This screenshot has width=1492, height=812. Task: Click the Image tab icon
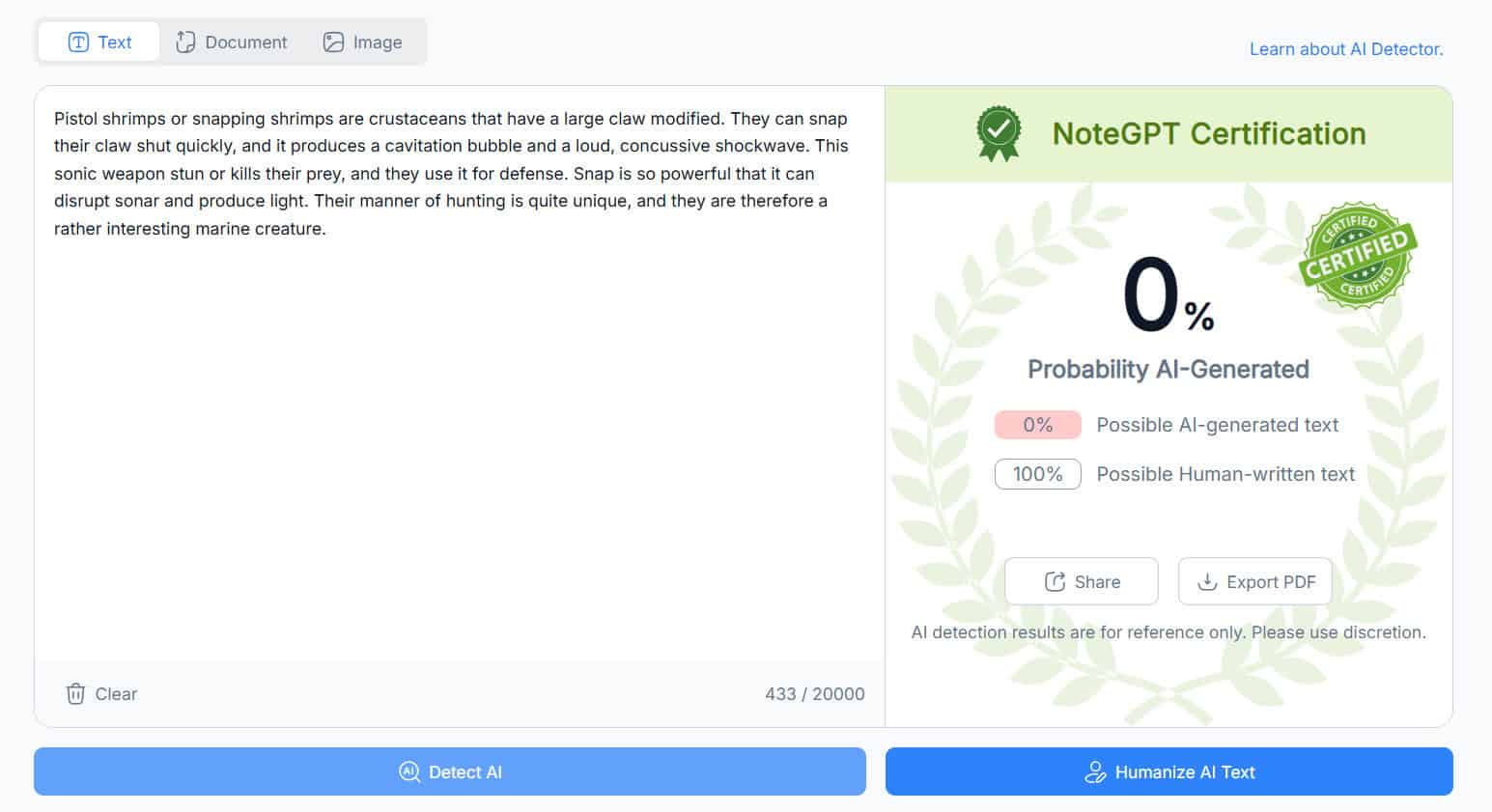point(333,42)
